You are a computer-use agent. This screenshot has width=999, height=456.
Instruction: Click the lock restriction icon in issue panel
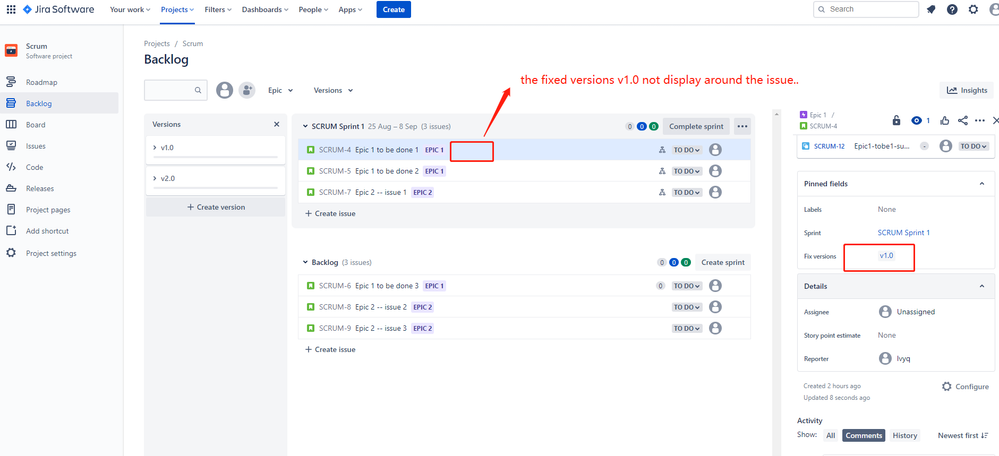896,120
